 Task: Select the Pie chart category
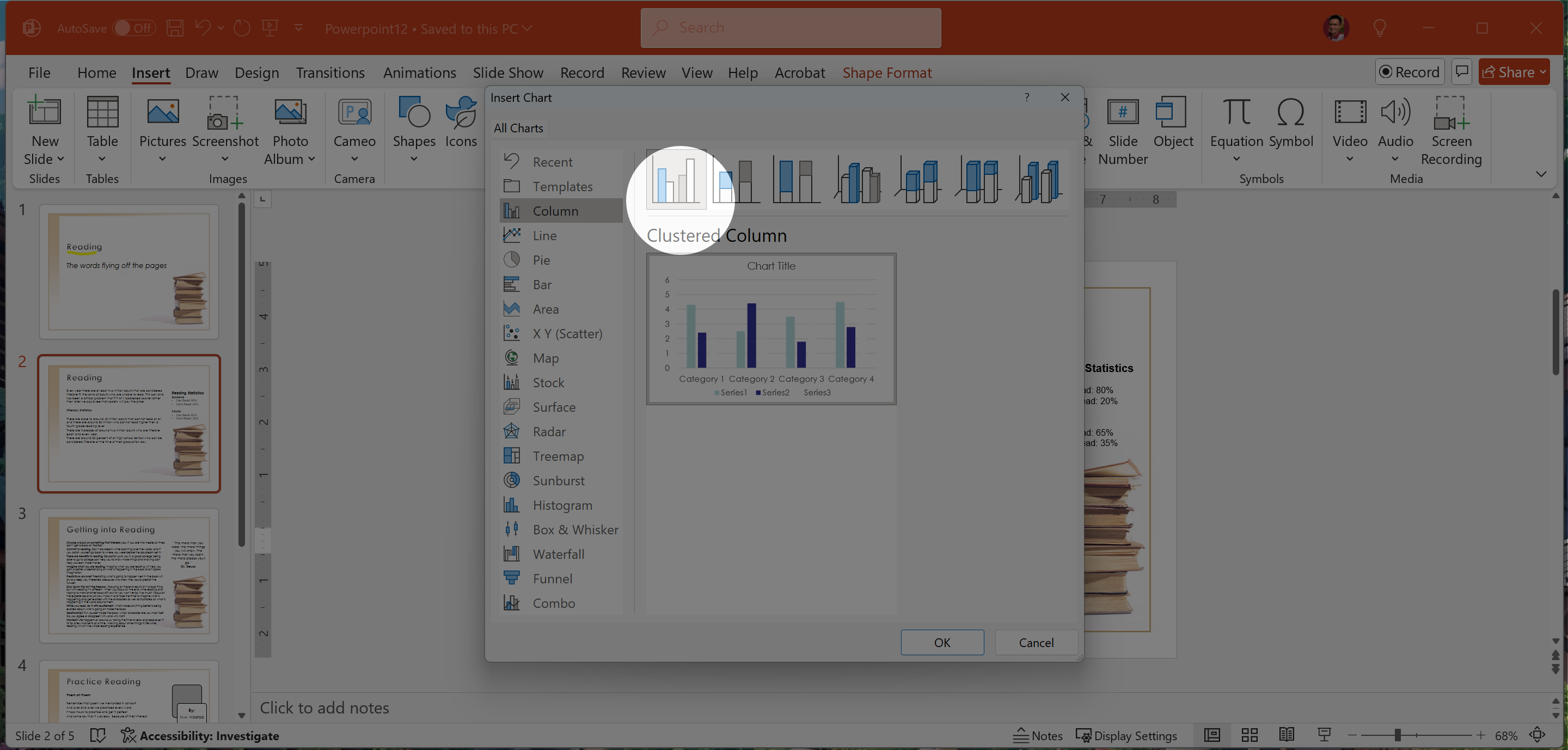click(541, 260)
